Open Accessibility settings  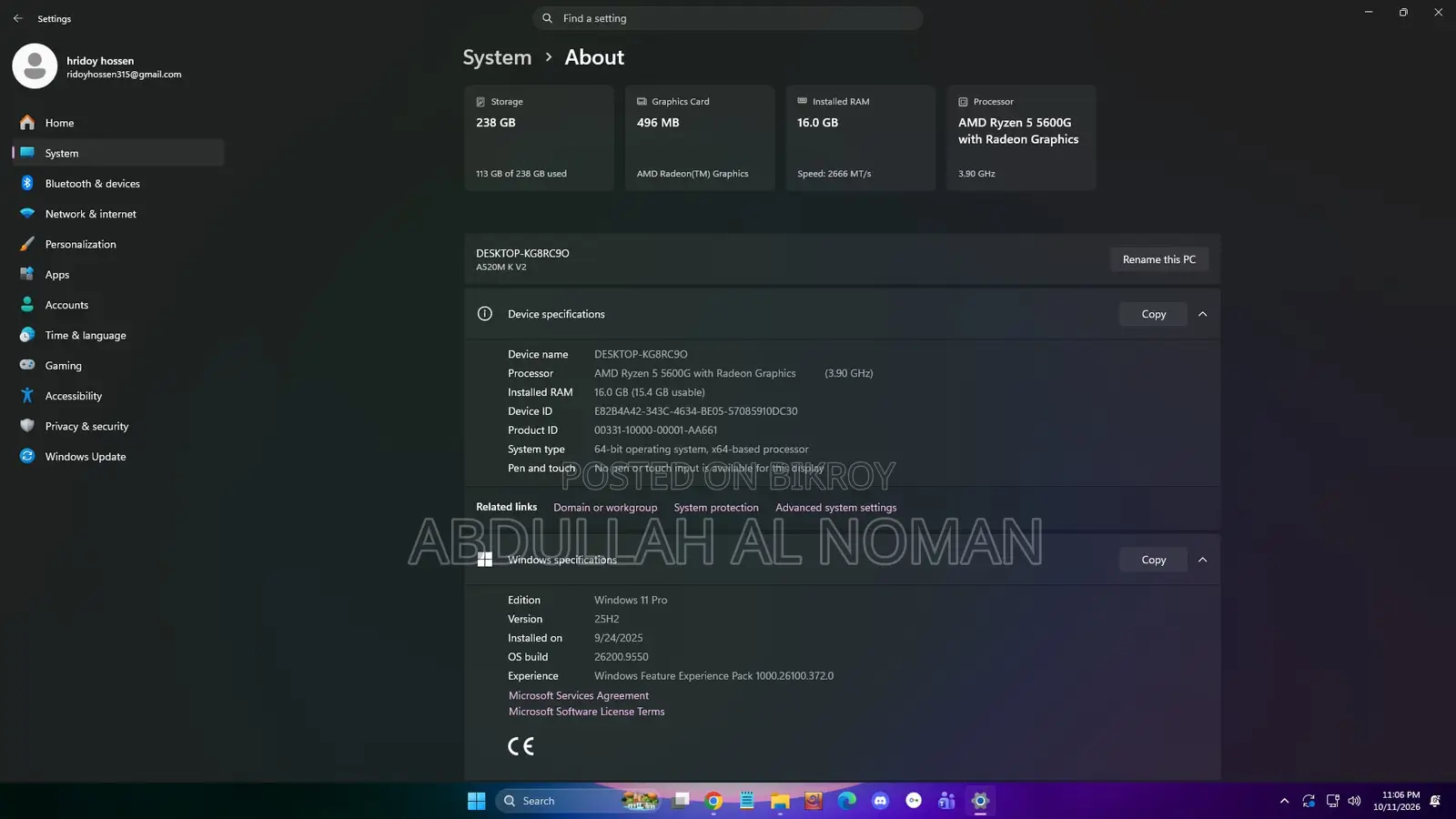(118, 396)
